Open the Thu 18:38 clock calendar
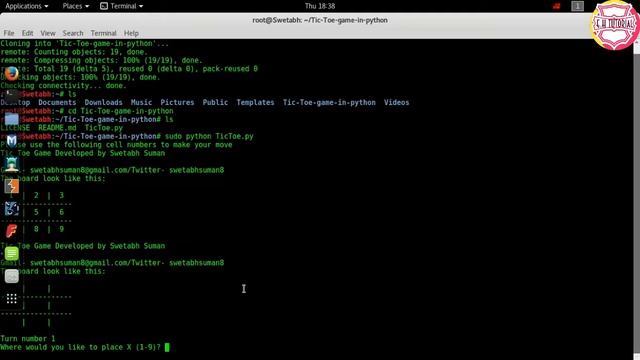The width and height of the screenshot is (640, 360). pos(320,6)
